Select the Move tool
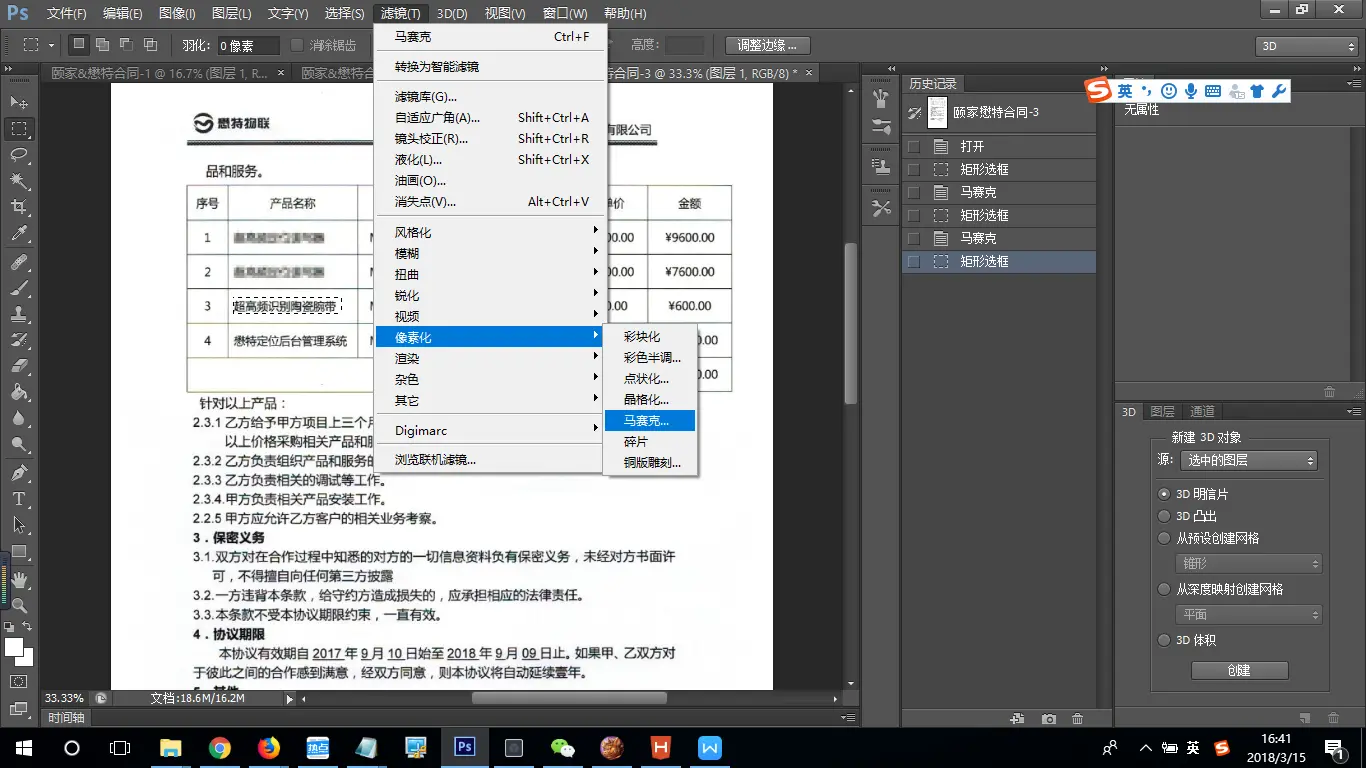Screen dimensions: 1366x768 point(19,102)
